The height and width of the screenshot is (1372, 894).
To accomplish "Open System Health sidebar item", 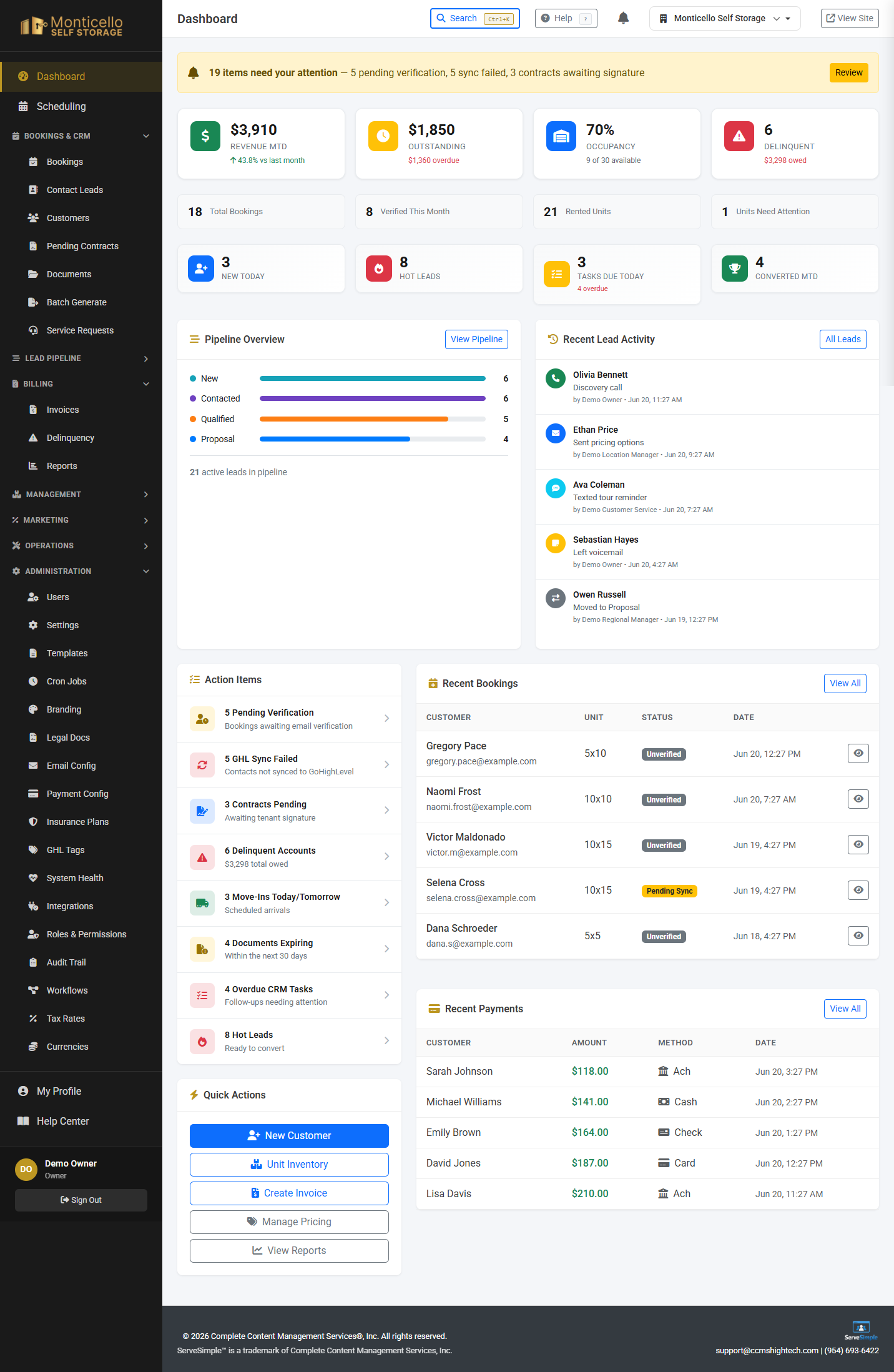I will 81,878.
